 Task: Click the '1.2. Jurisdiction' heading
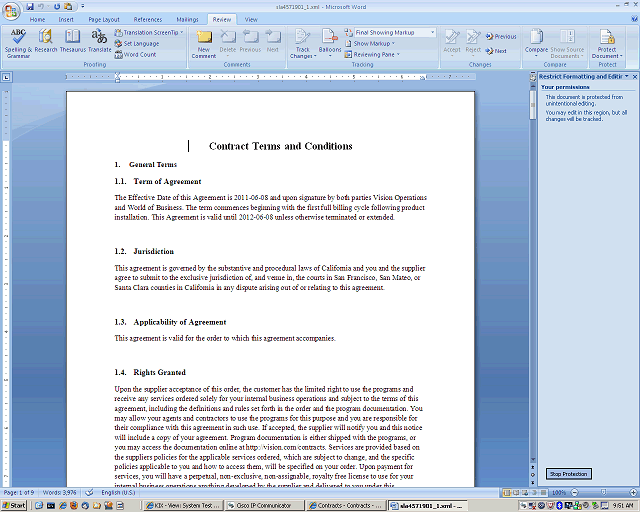click(x=144, y=251)
